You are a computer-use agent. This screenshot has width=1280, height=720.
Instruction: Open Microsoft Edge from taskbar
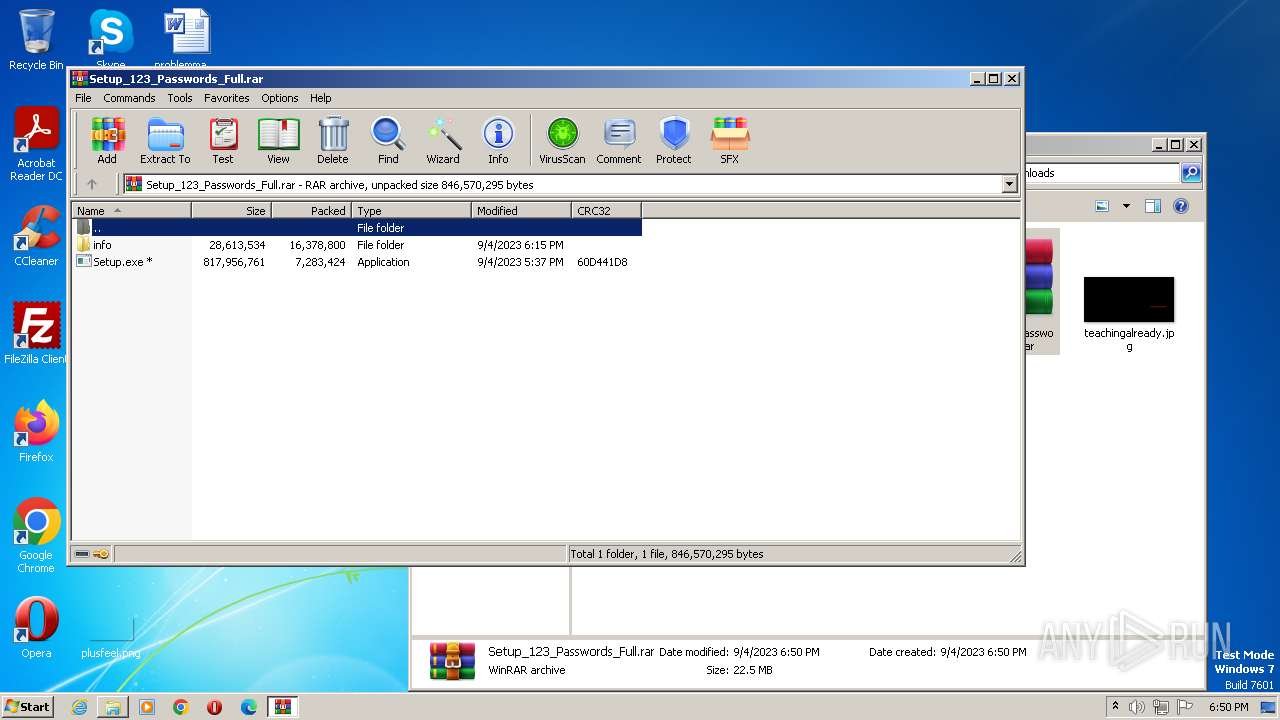coord(249,707)
